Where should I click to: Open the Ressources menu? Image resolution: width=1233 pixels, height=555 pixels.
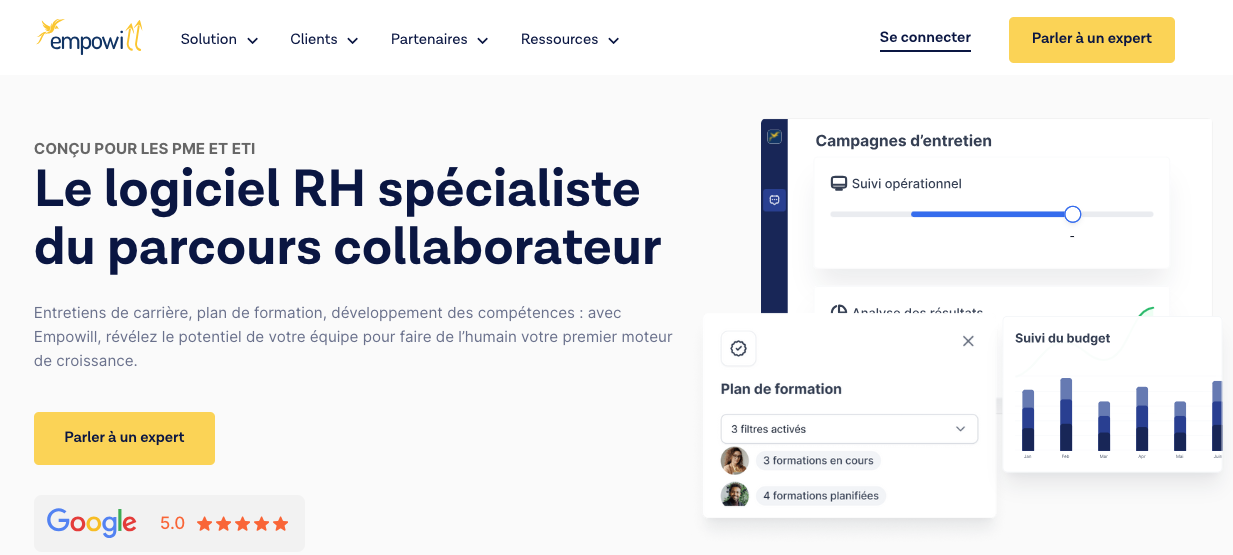[x=570, y=39]
